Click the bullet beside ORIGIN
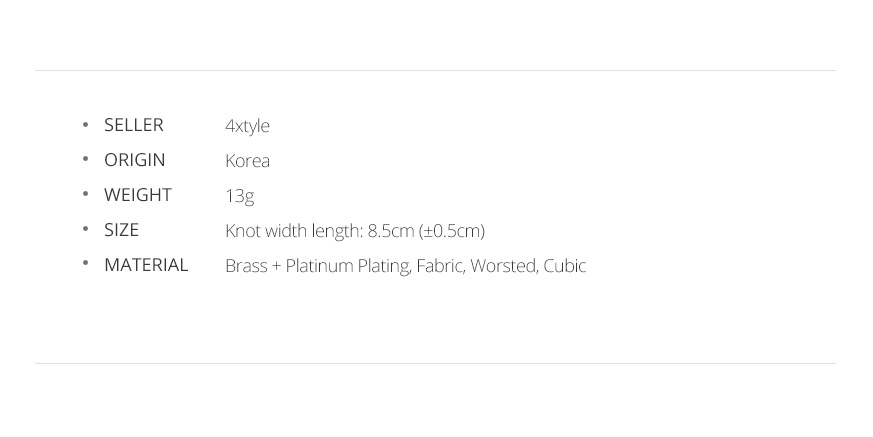Screen dimensions: 873x437 coord(86,160)
